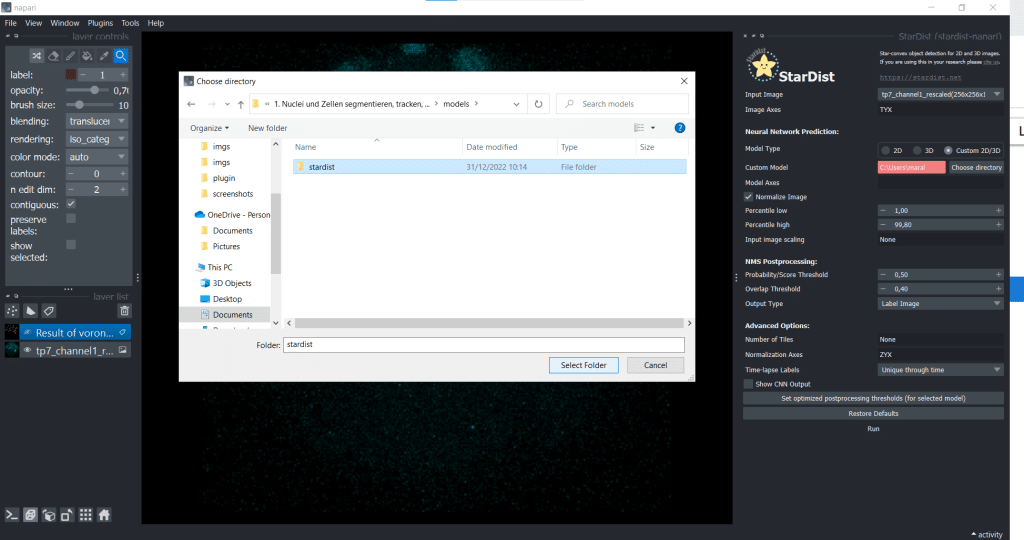Viewport: 1024px width, 540px height.
Task: Select the eraser tool in layer controls
Action: pyautogui.click(x=53, y=56)
